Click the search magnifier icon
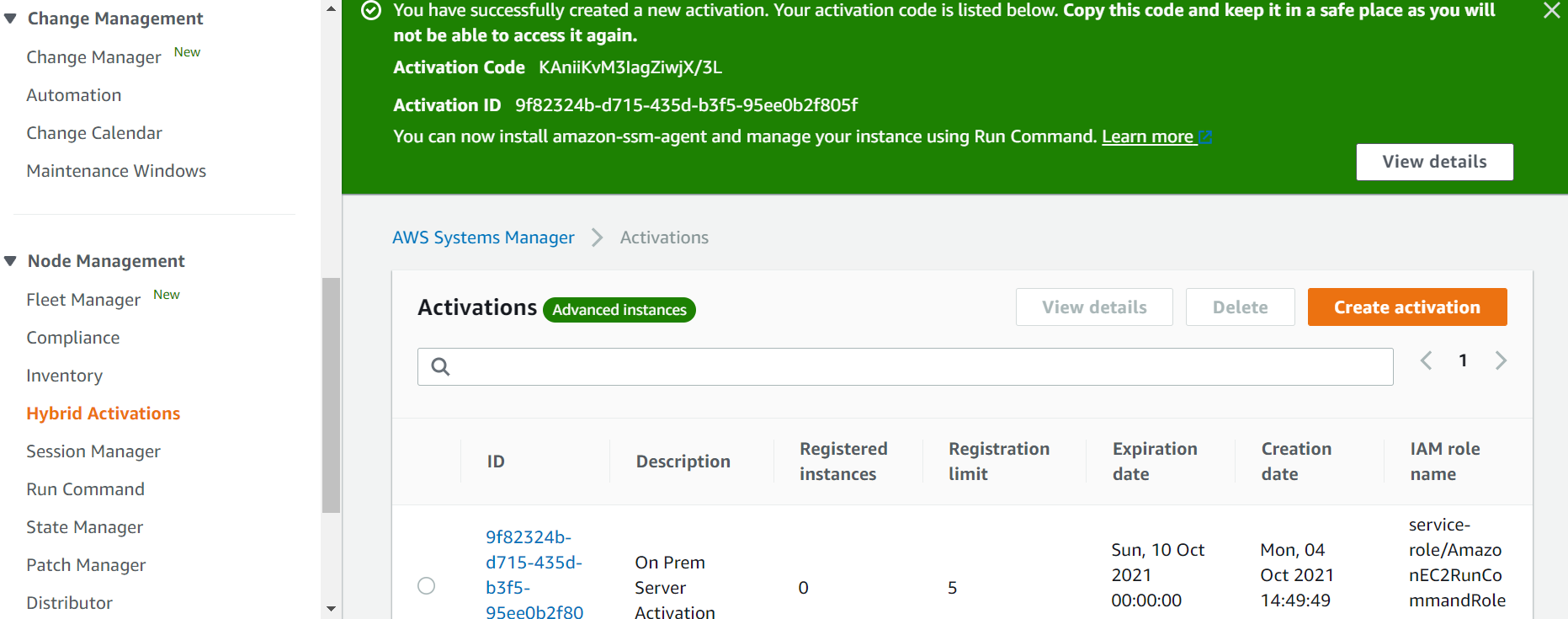The image size is (1568, 619). (440, 366)
